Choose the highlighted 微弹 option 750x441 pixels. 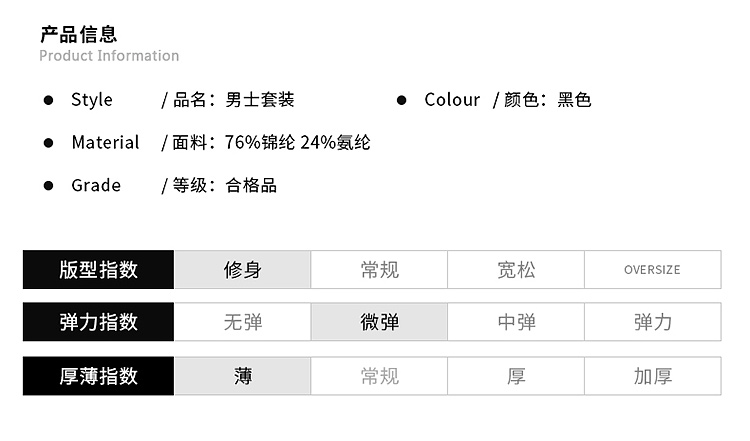(x=379, y=322)
